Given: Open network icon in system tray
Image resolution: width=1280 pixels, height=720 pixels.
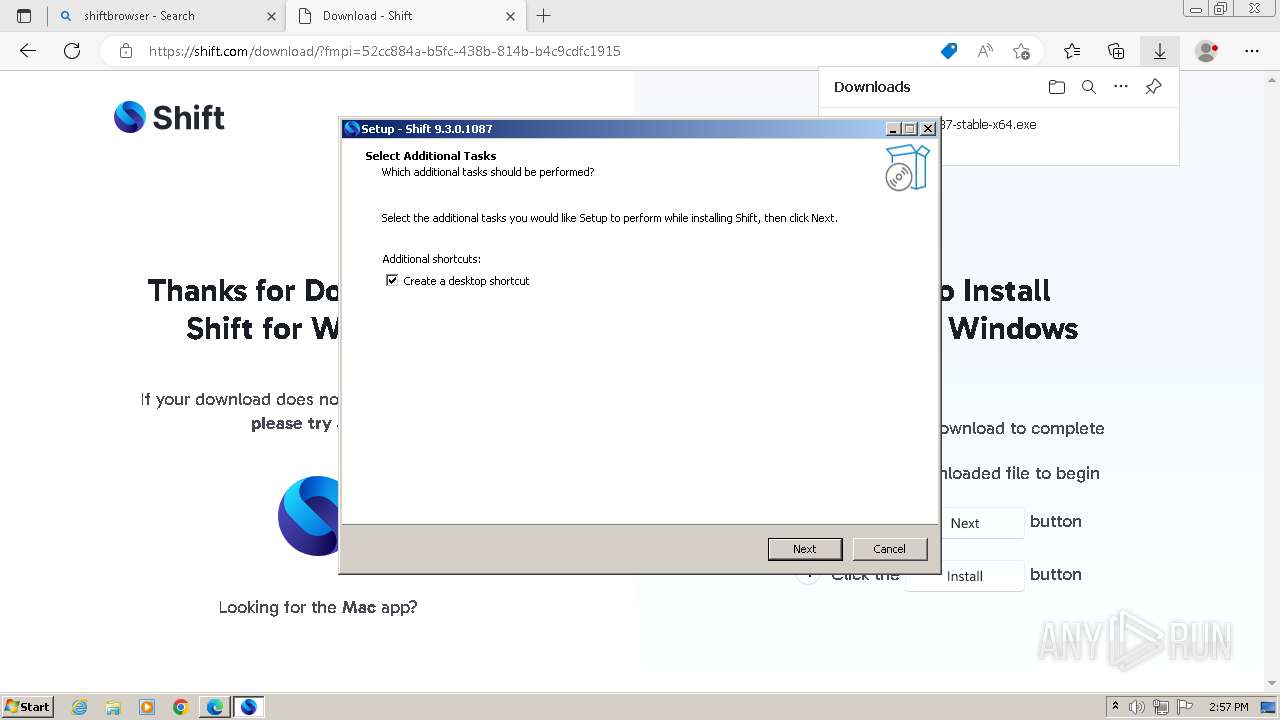Looking at the screenshot, I should [1161, 707].
